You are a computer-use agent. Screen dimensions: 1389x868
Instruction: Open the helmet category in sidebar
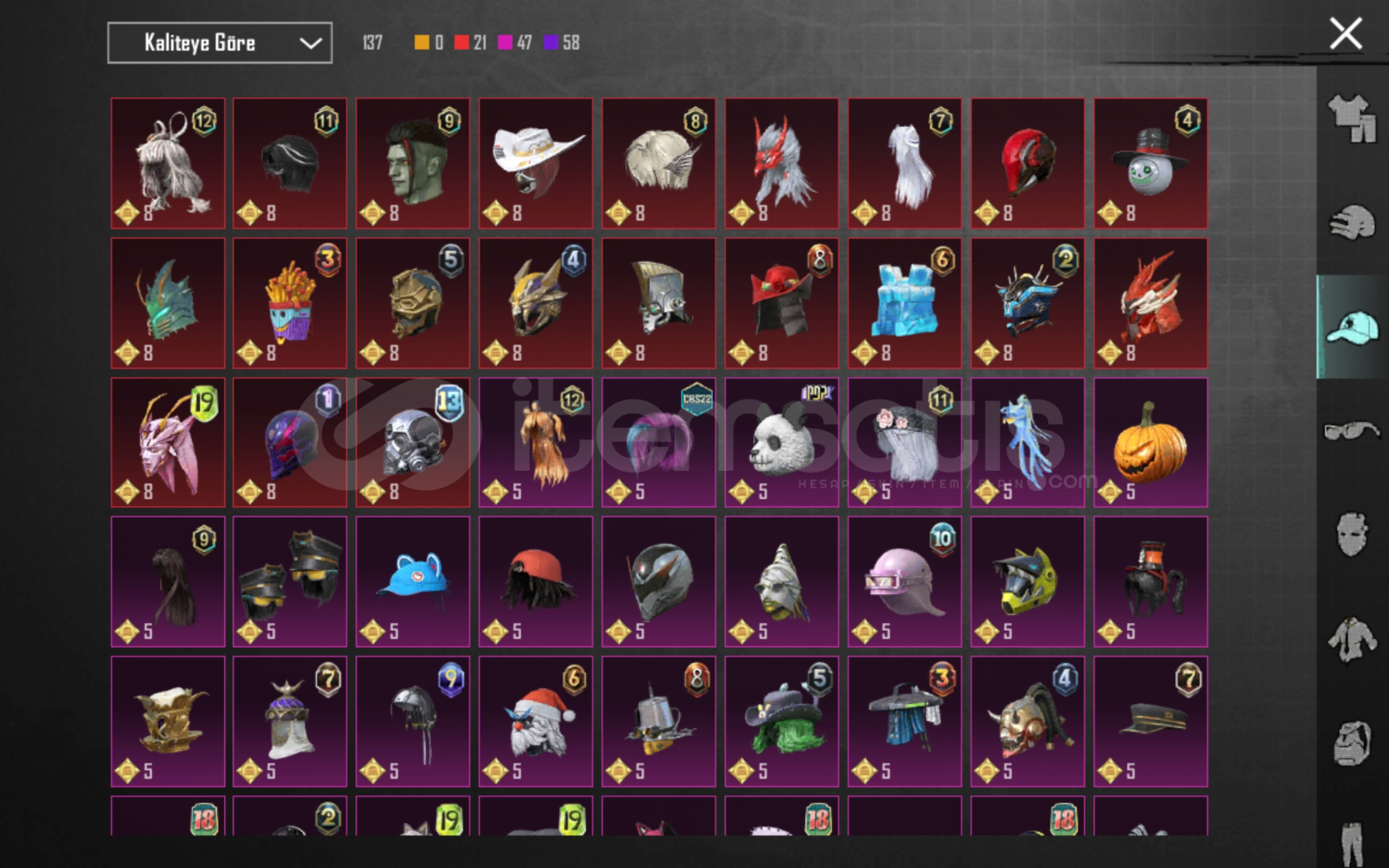click(x=1352, y=222)
